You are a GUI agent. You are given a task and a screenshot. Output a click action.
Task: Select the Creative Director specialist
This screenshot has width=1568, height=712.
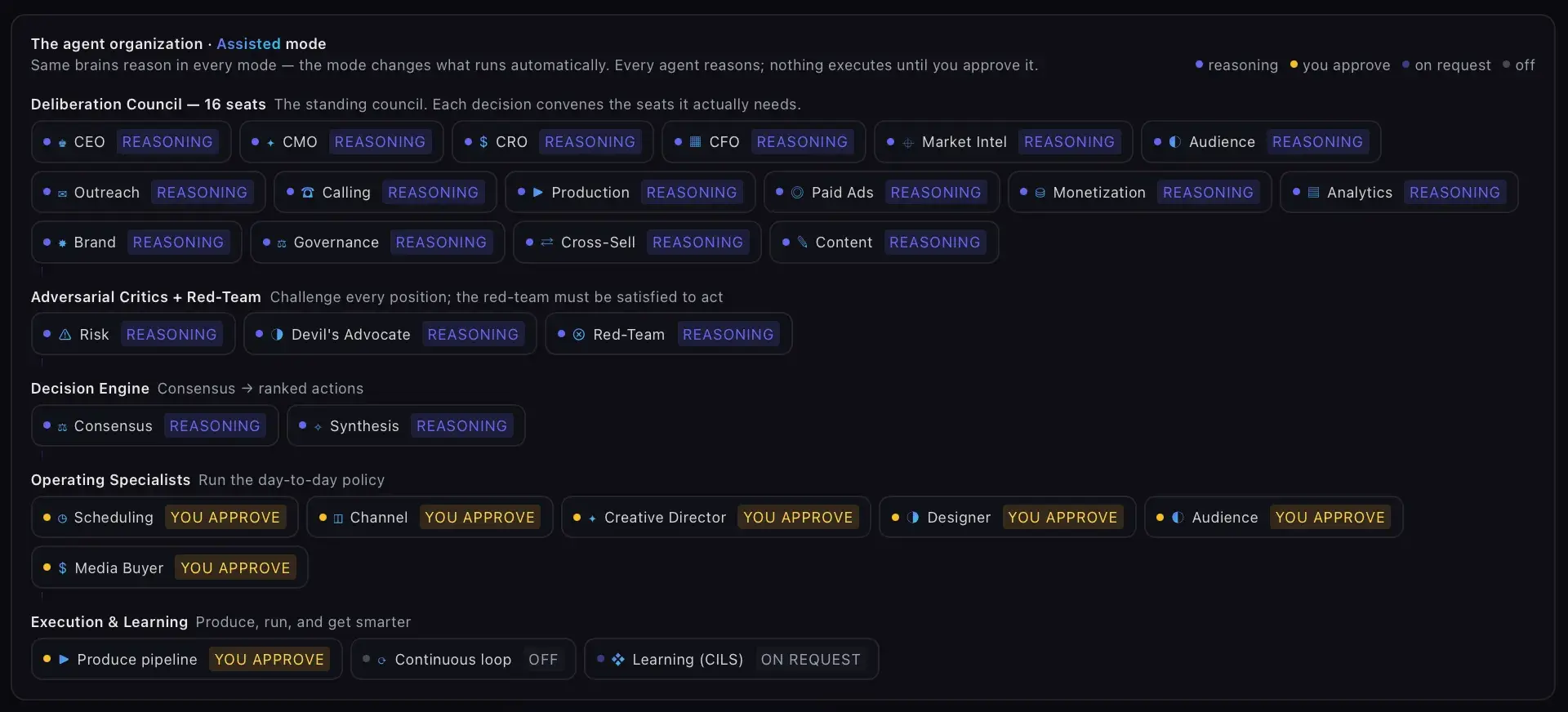click(x=715, y=518)
